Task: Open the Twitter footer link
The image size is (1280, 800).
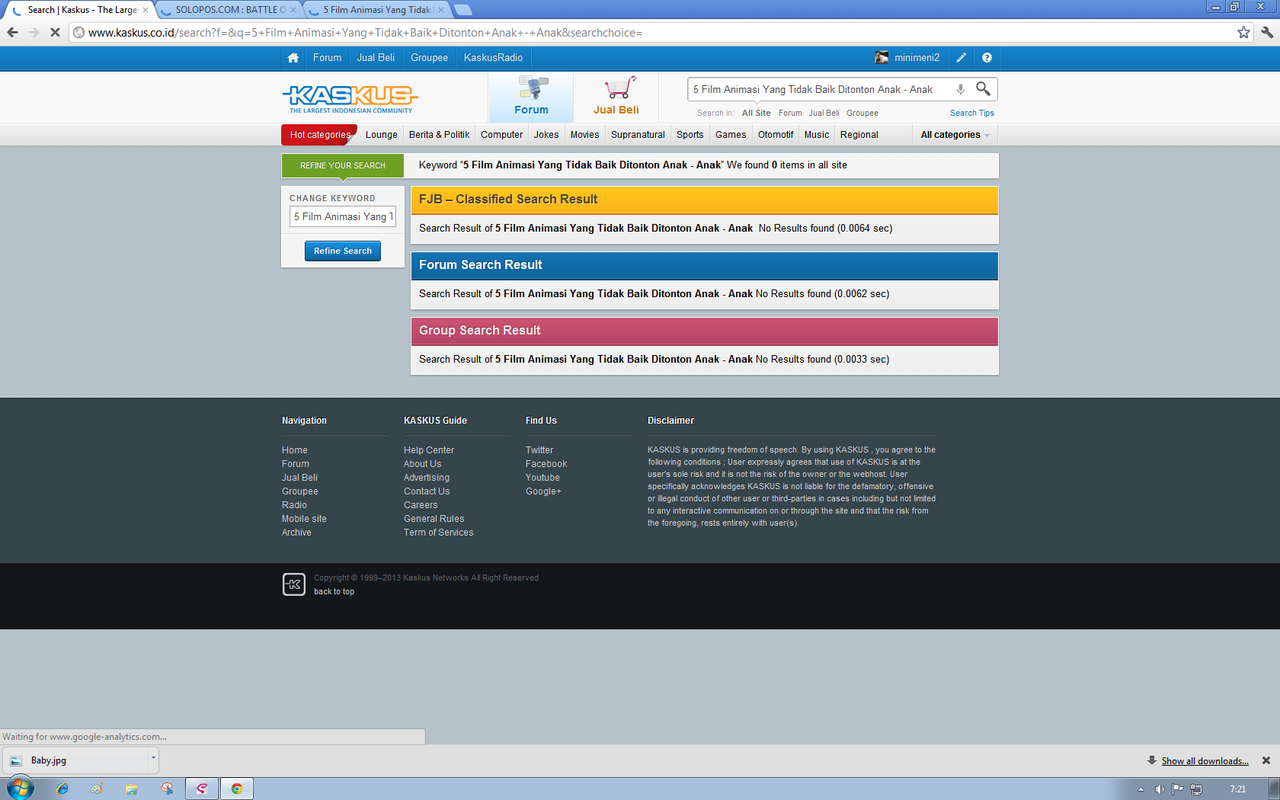Action: 539,450
